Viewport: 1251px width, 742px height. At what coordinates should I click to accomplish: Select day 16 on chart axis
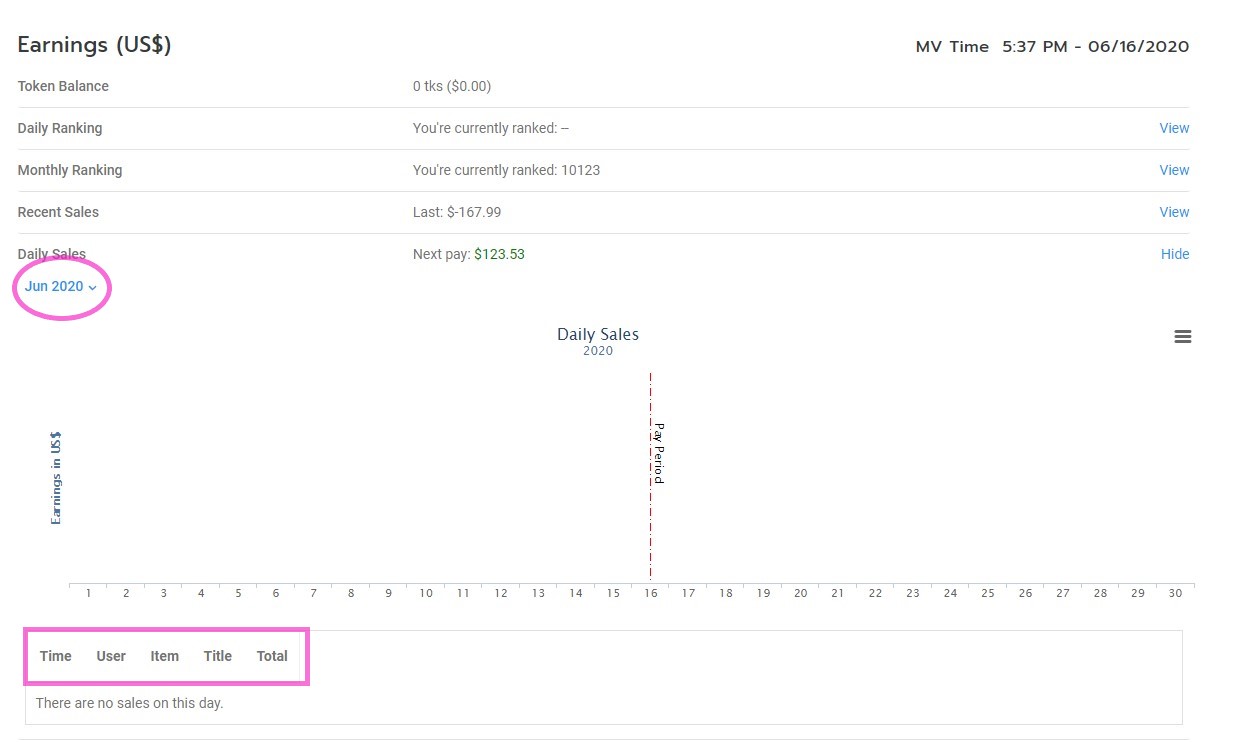coord(651,593)
